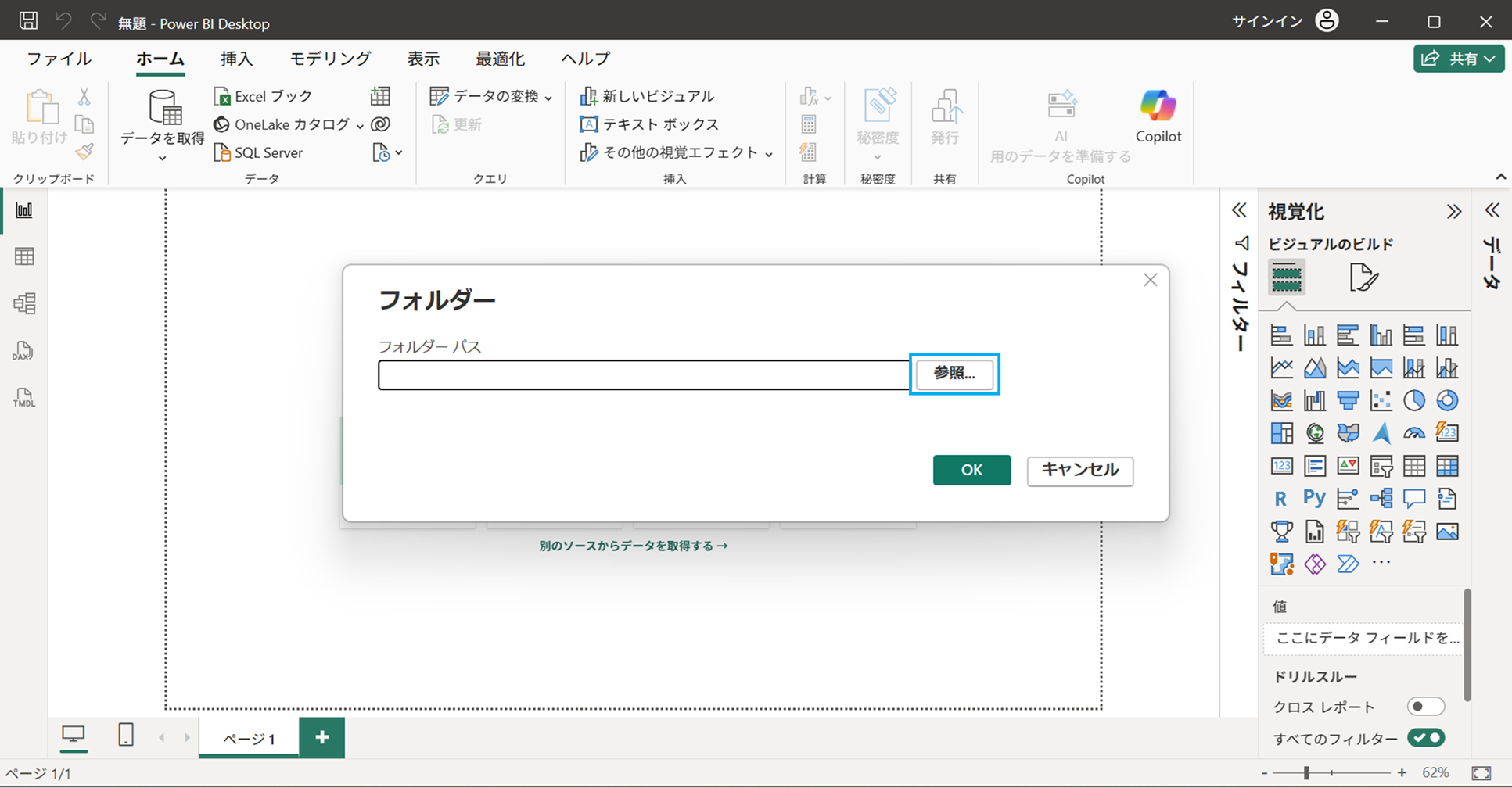Open the DAX query view from the sidebar
The image size is (1512, 788).
[23, 352]
